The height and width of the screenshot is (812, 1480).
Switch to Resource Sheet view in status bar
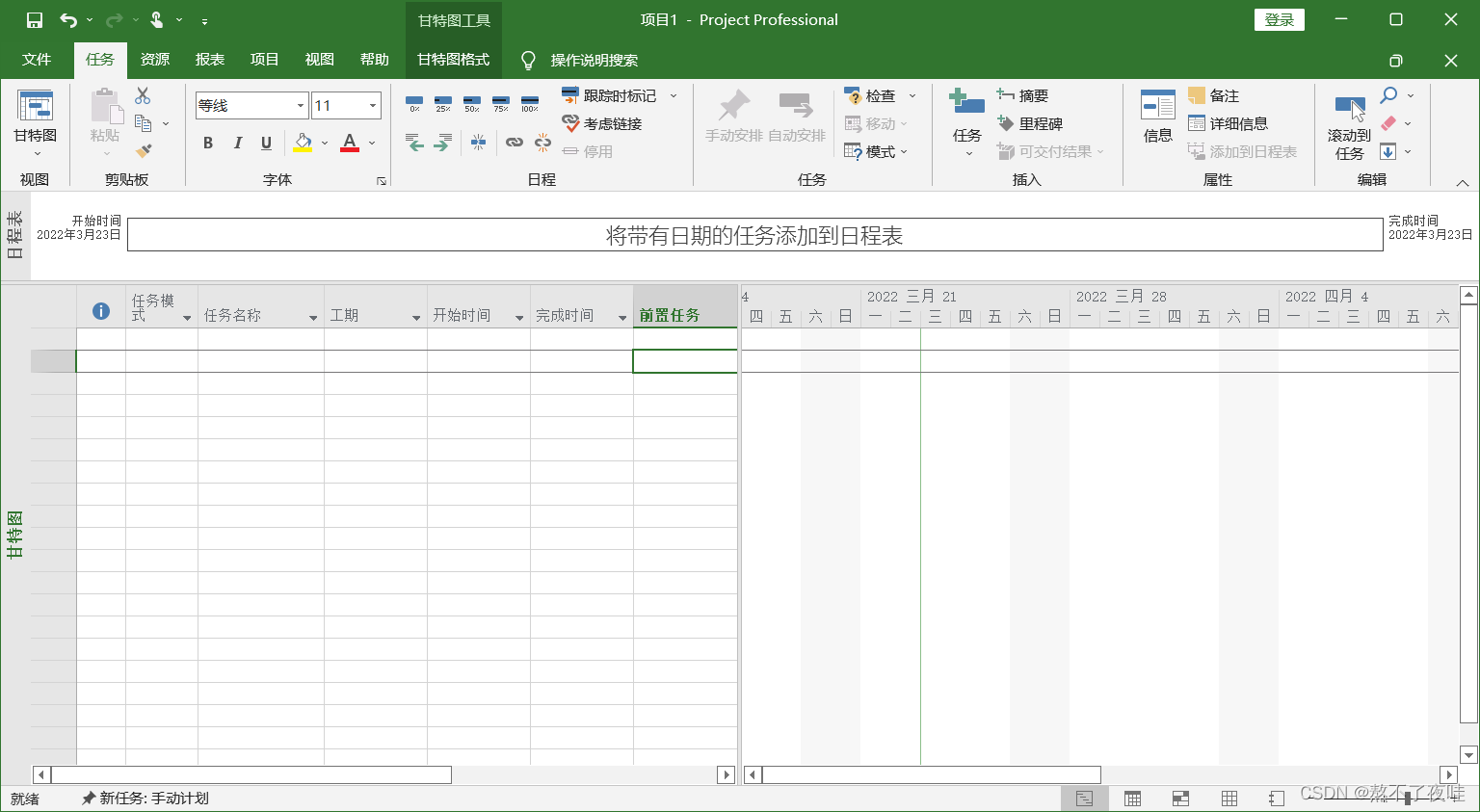1229,799
